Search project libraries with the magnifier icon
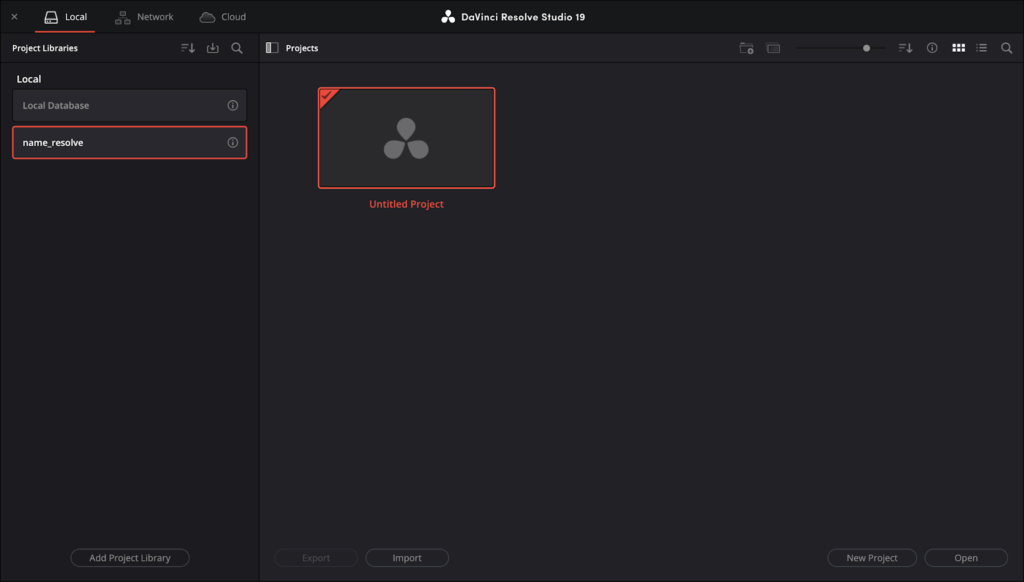Screen dimensions: 1024x582 click(237, 48)
